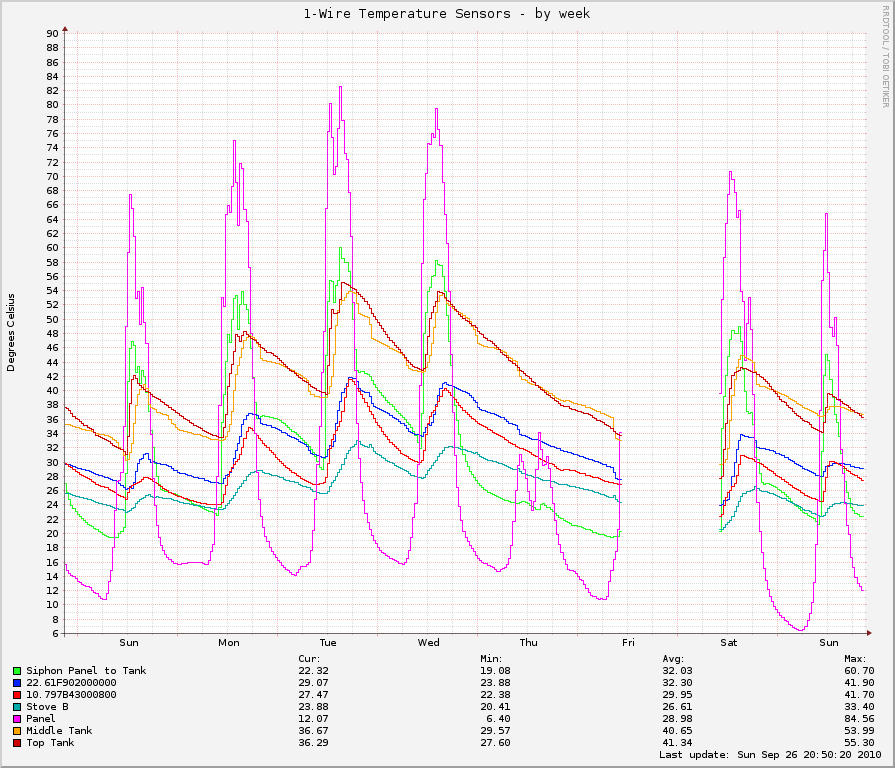This screenshot has width=895, height=768.
Task: Click the 'Sat' label on the time axis
Action: click(x=729, y=643)
